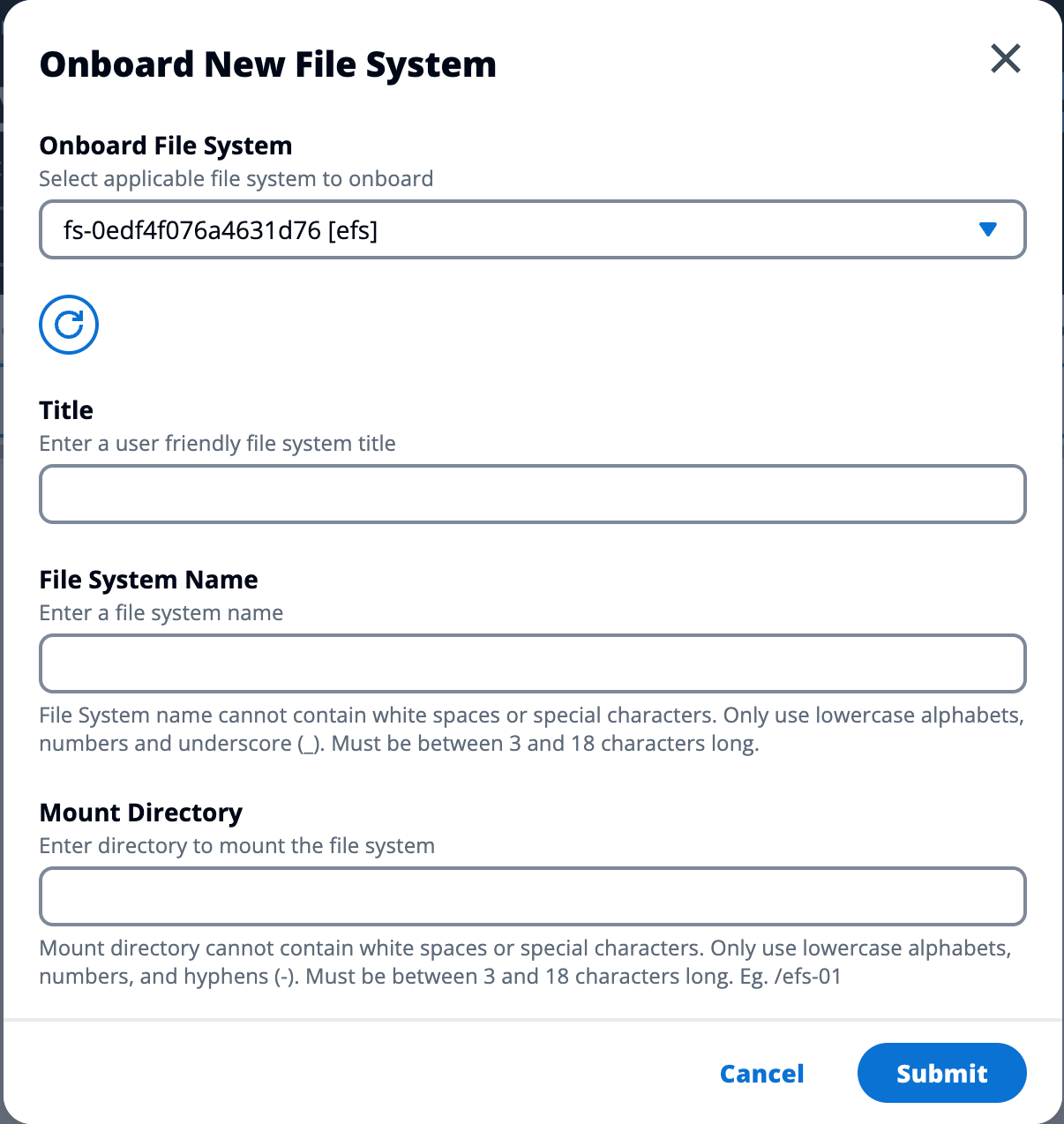Click inside the Title input field

click(x=532, y=494)
